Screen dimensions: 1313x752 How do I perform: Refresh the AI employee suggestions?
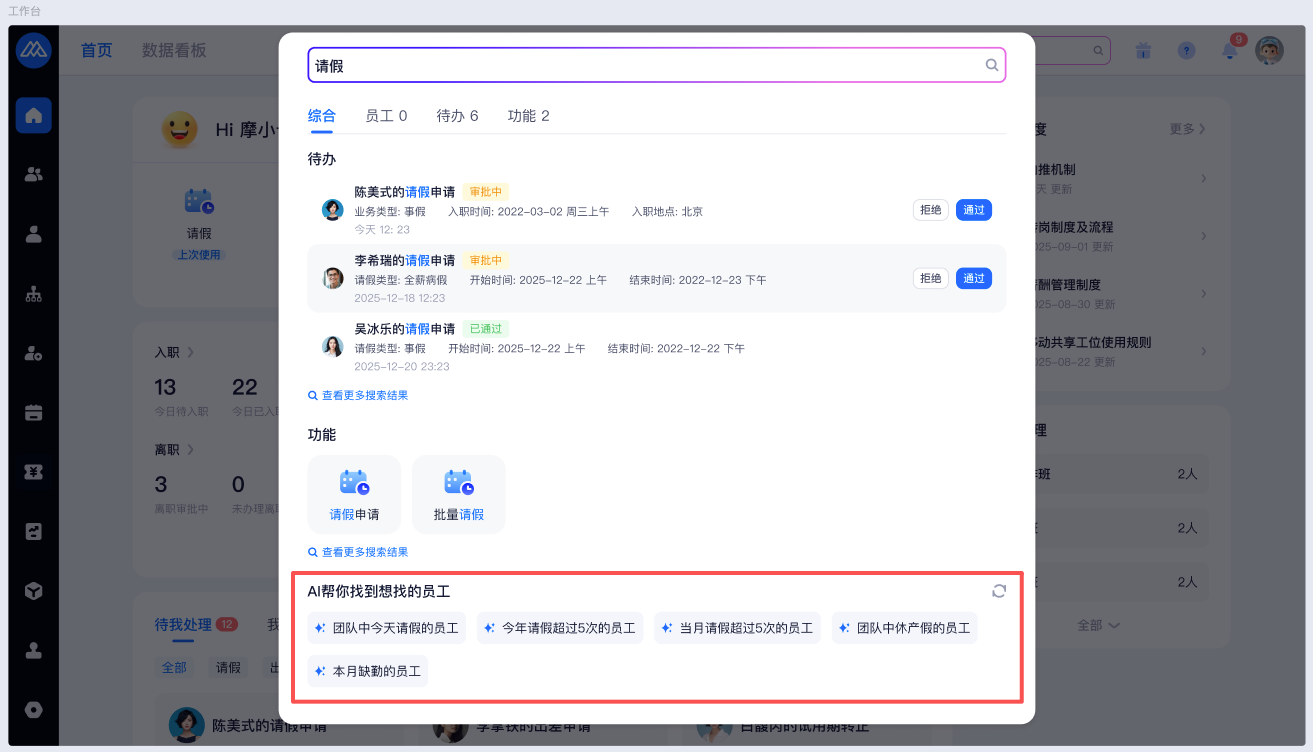coord(998,591)
